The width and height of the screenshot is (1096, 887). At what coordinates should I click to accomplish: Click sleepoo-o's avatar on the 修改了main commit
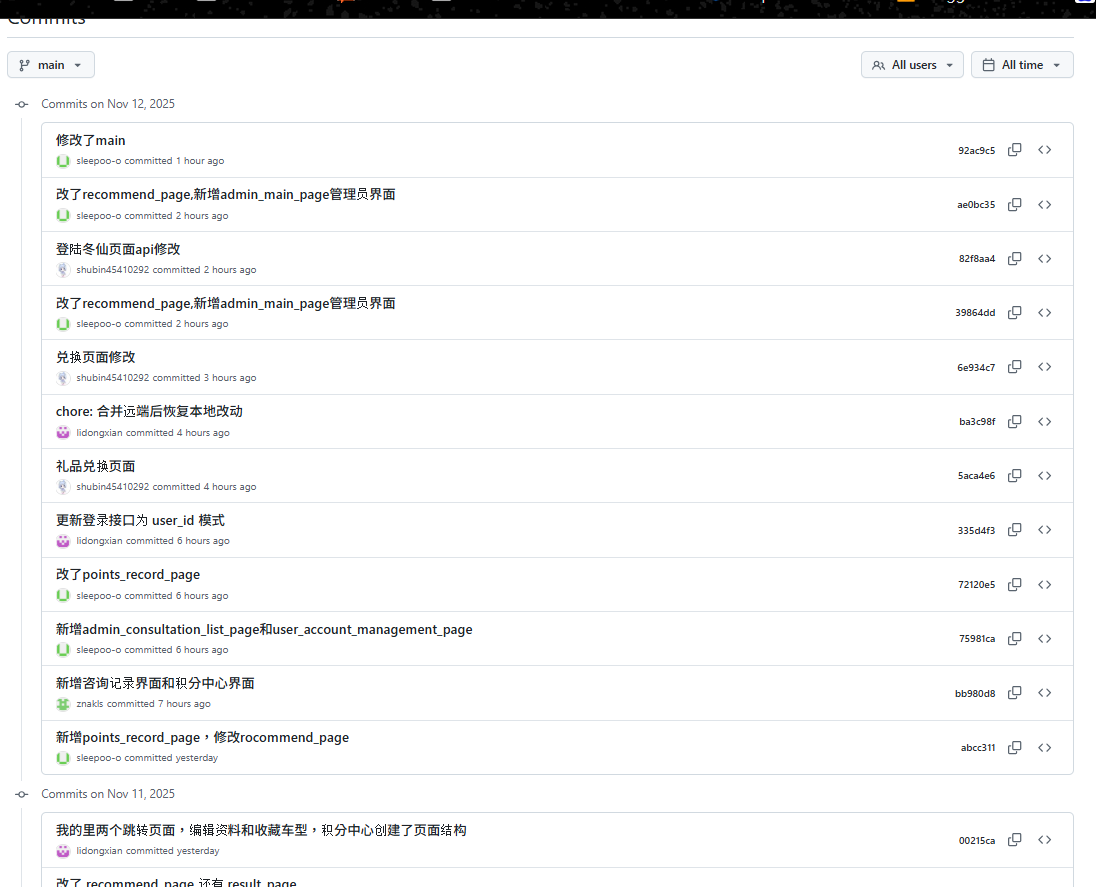[x=62, y=160]
